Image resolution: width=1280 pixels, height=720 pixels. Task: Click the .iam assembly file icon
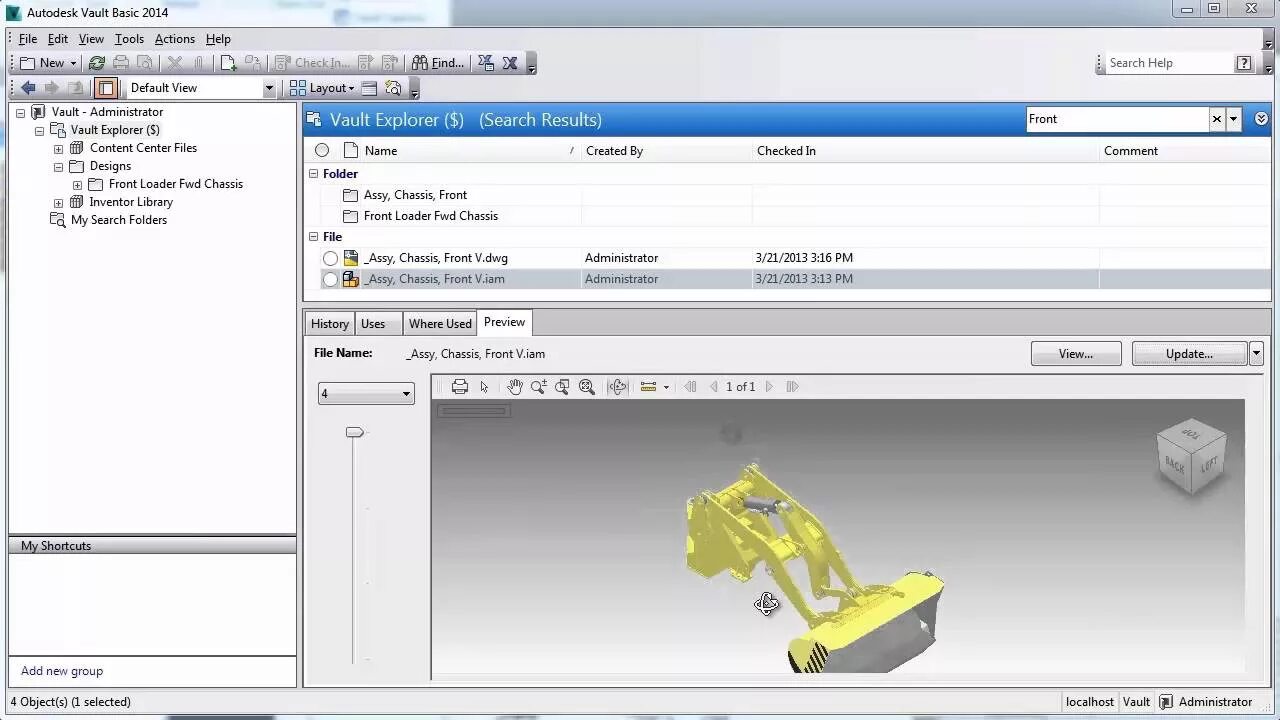pyautogui.click(x=351, y=279)
